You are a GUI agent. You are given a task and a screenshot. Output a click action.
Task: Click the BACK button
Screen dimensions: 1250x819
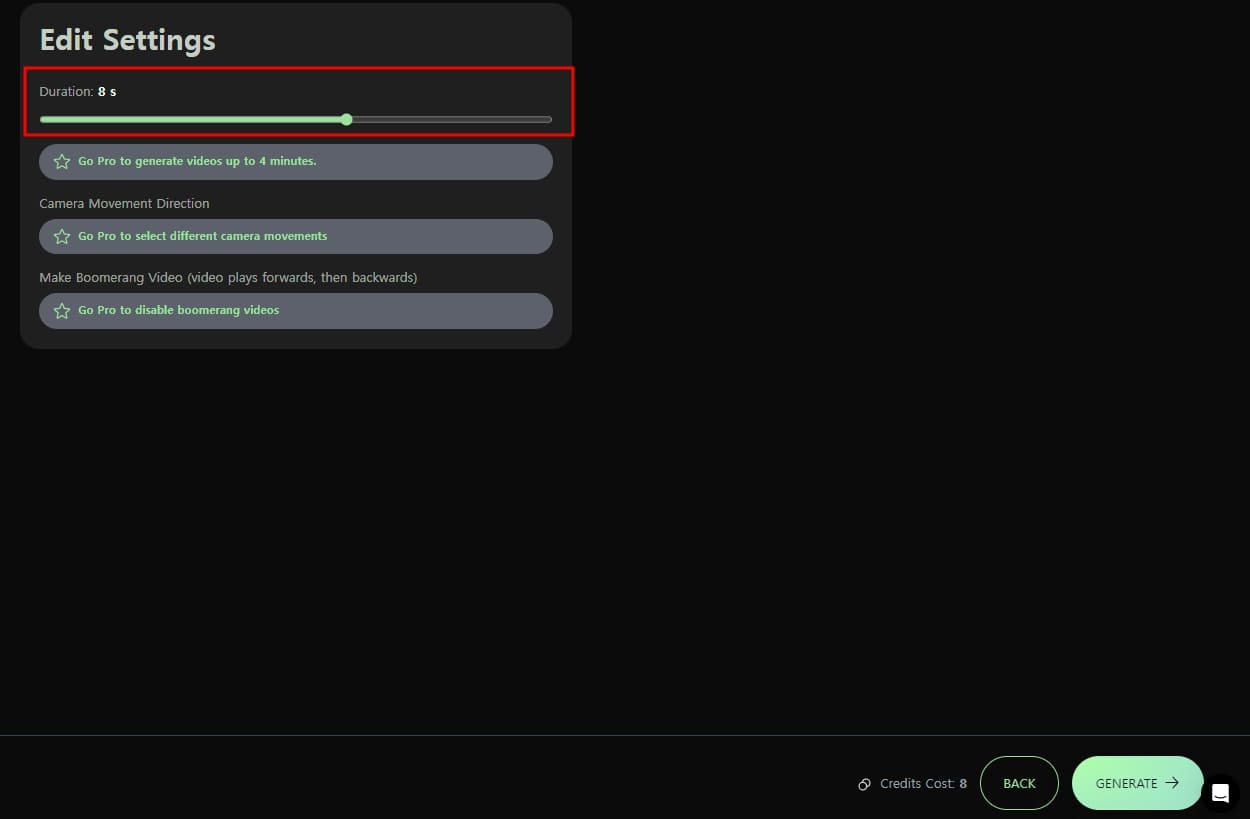[1019, 783]
